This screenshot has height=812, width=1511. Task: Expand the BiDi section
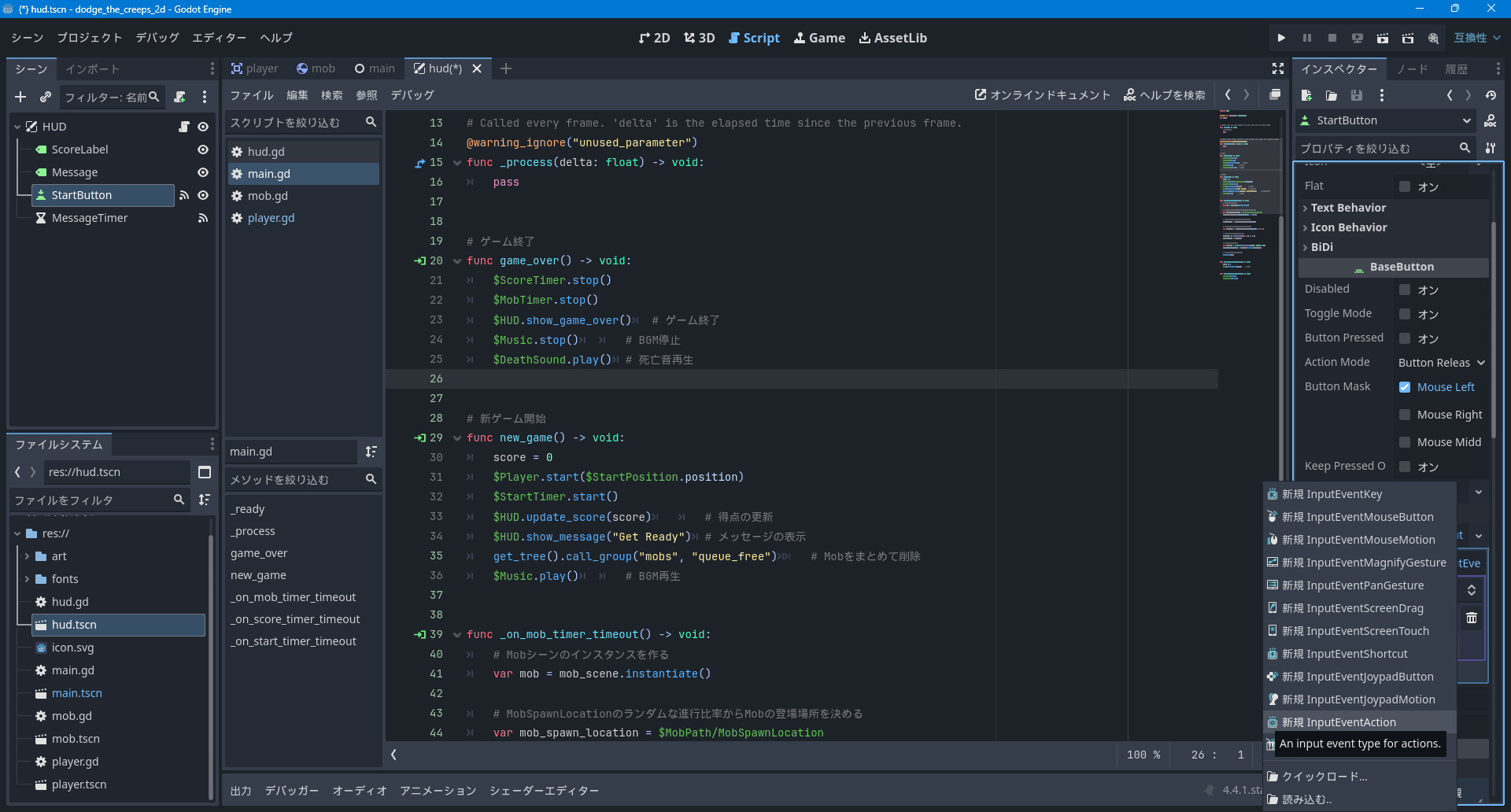(1393, 247)
